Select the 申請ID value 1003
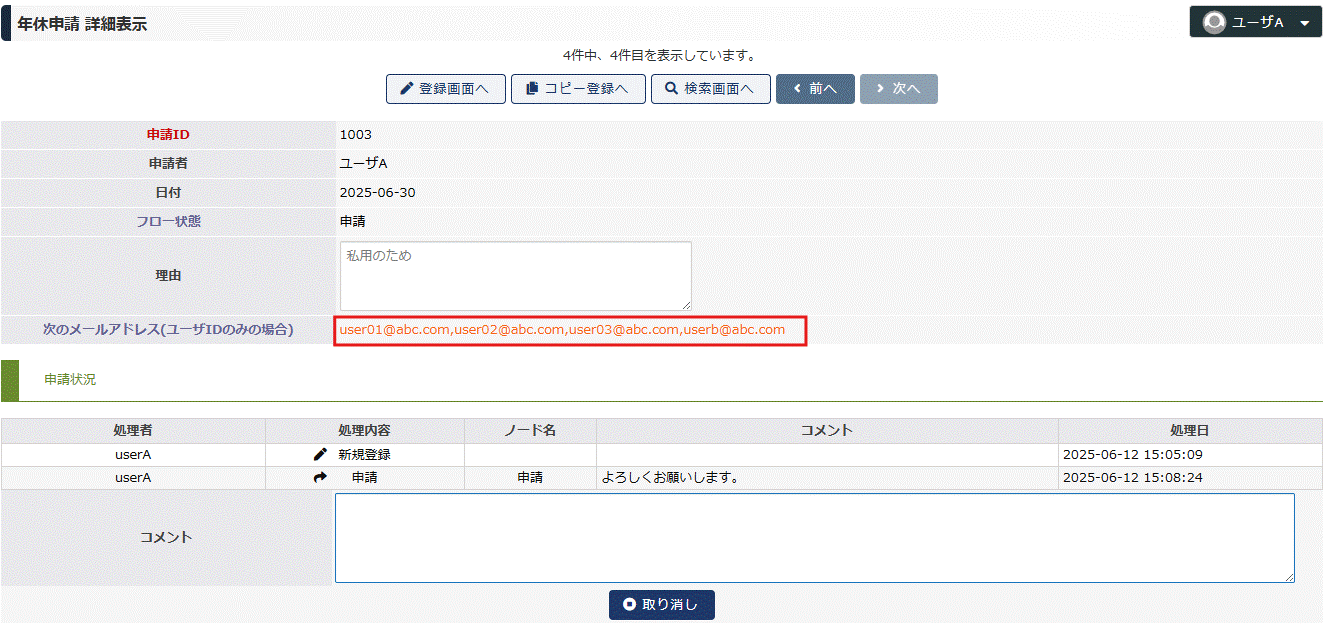 point(356,135)
